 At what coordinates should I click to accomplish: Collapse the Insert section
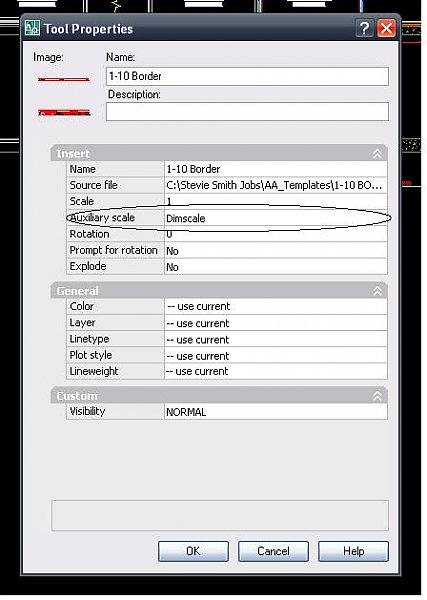[x=377, y=154]
